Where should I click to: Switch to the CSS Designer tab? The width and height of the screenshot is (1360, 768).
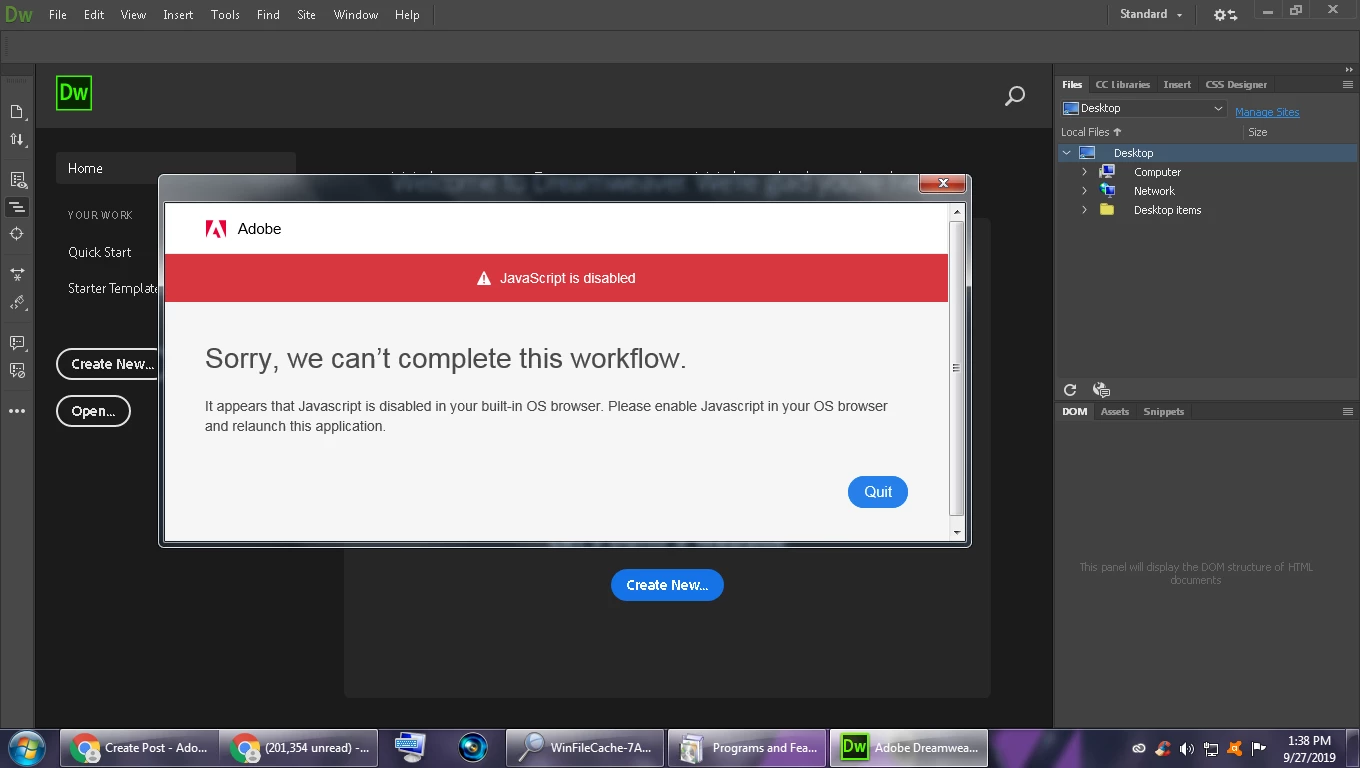[1236, 85]
